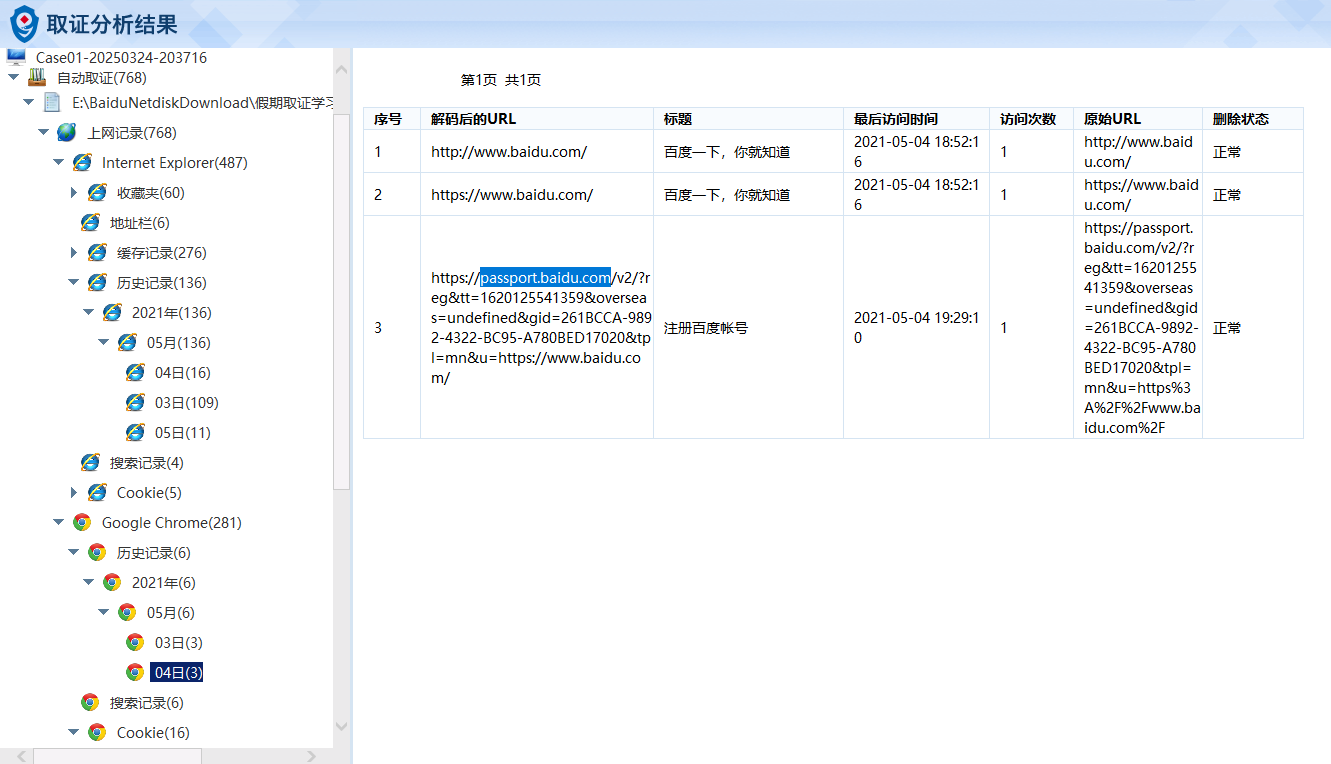This screenshot has height=764, width=1331.
Task: Click the tree panel scroll down arrow
Action: (x=342, y=727)
